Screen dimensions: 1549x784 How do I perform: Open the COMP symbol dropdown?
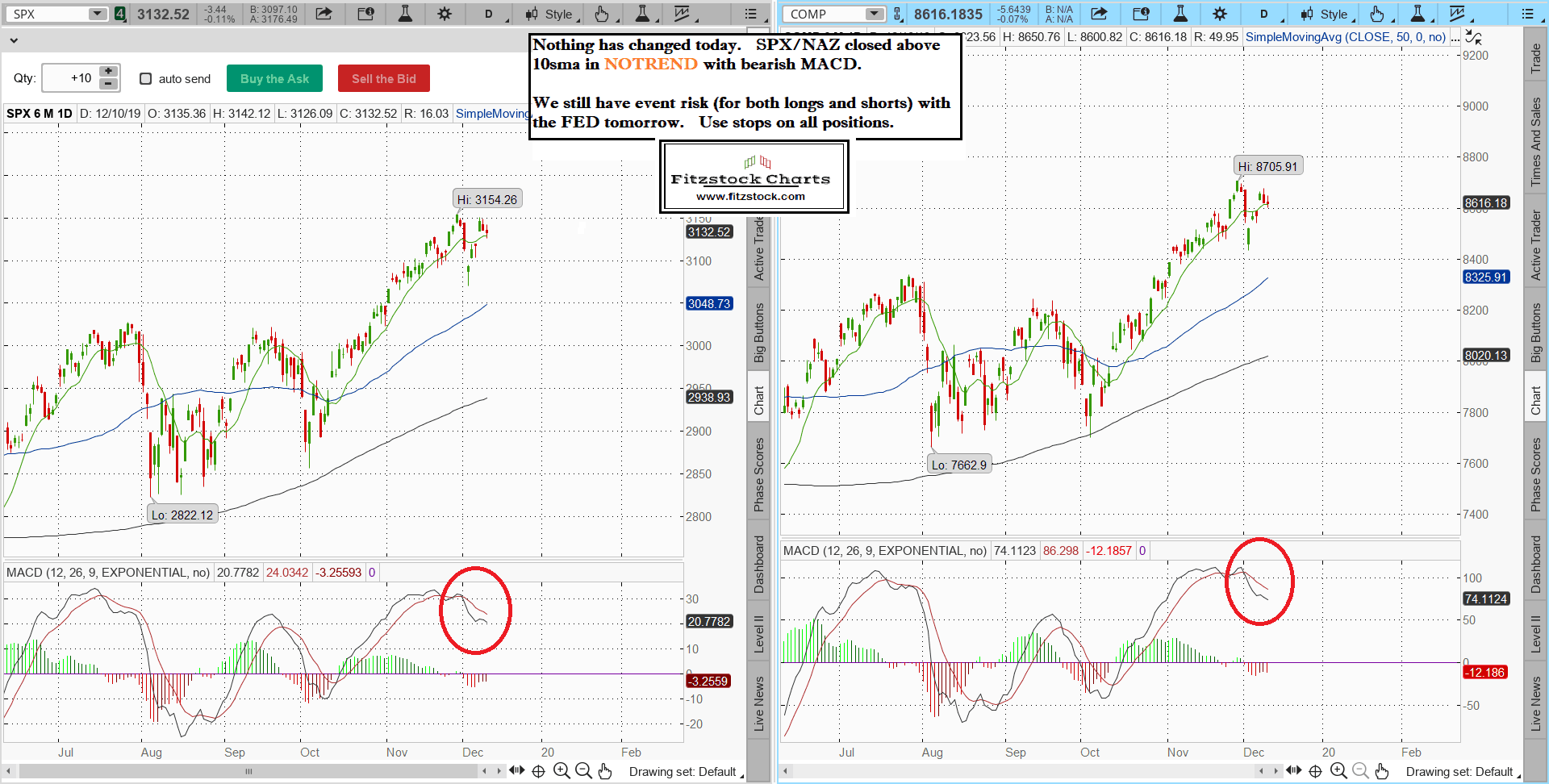point(875,14)
